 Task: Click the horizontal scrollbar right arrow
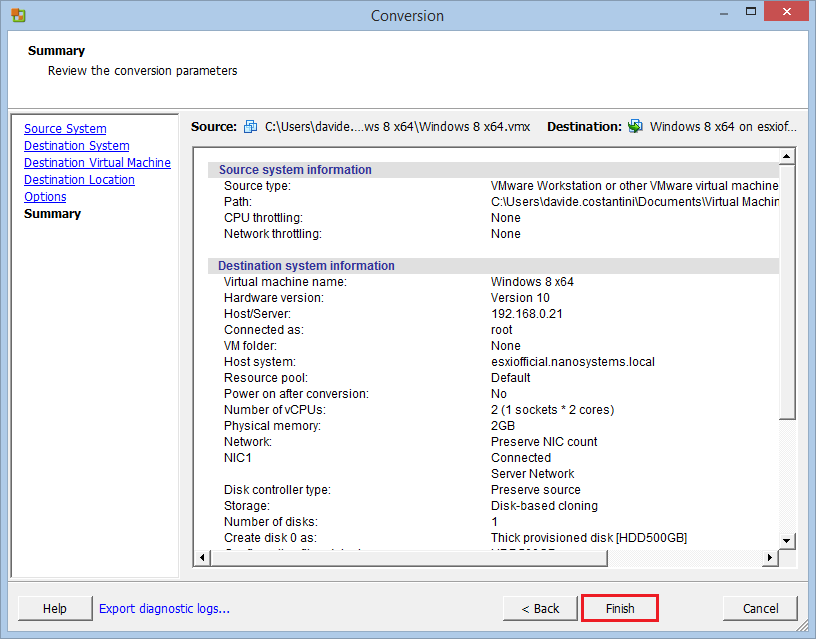[x=770, y=558]
